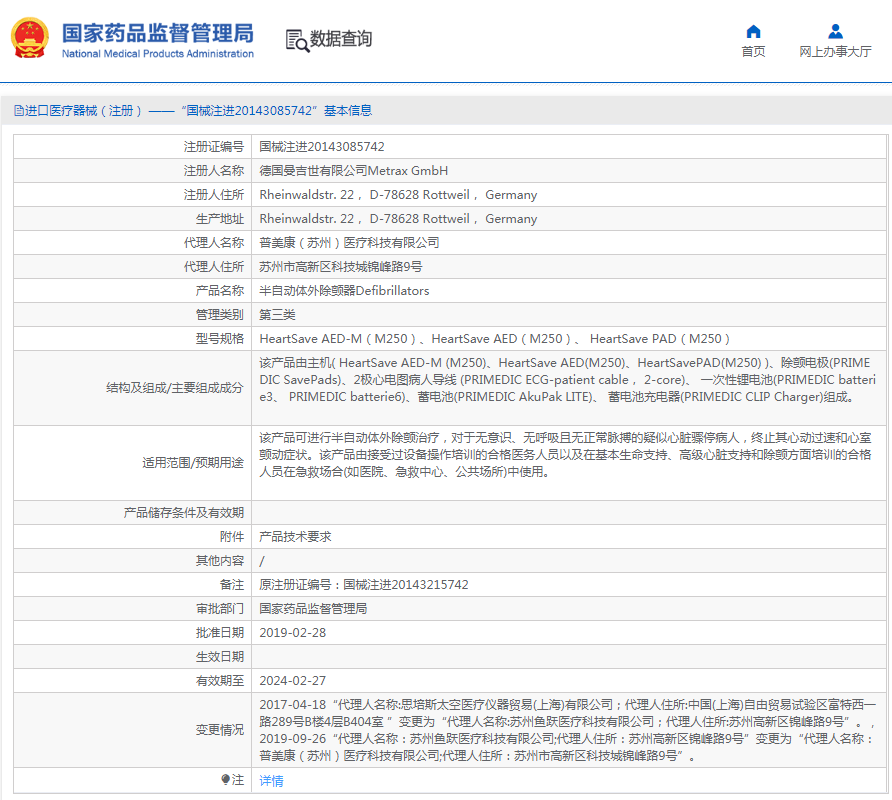Click the HeartSave AED-M model specification value
The width and height of the screenshot is (892, 800).
494,339
